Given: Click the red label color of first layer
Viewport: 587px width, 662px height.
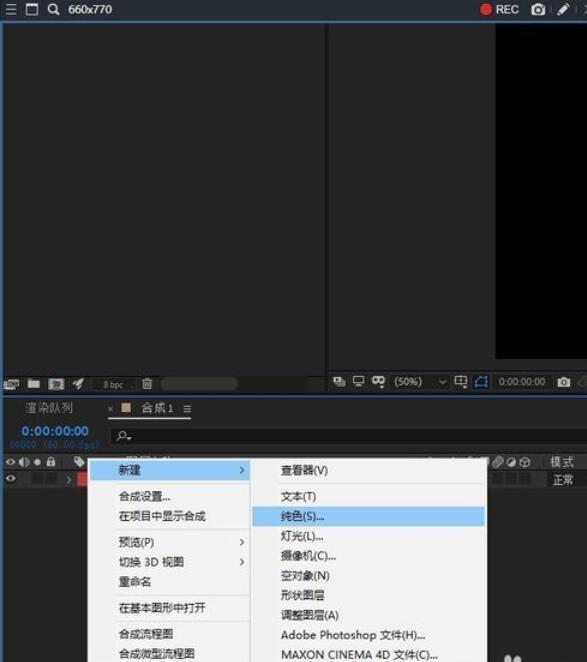Looking at the screenshot, I should coord(82,480).
